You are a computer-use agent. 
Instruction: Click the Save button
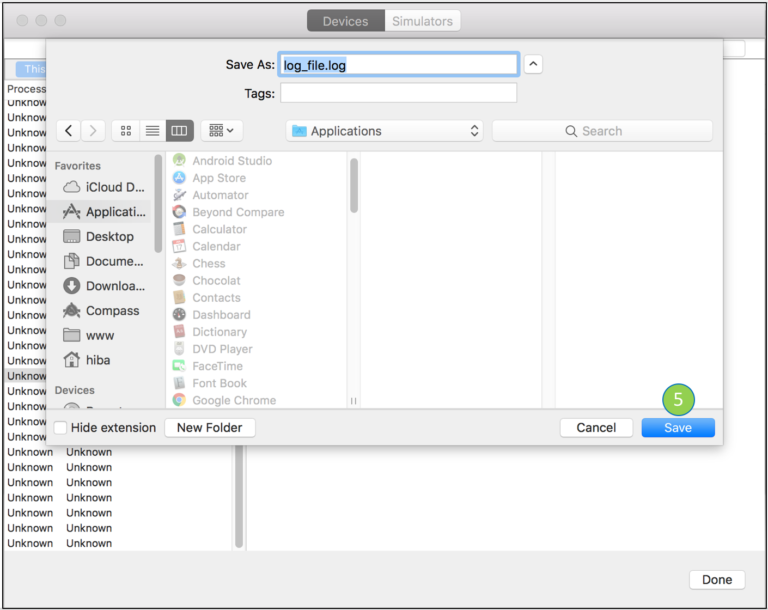click(678, 428)
